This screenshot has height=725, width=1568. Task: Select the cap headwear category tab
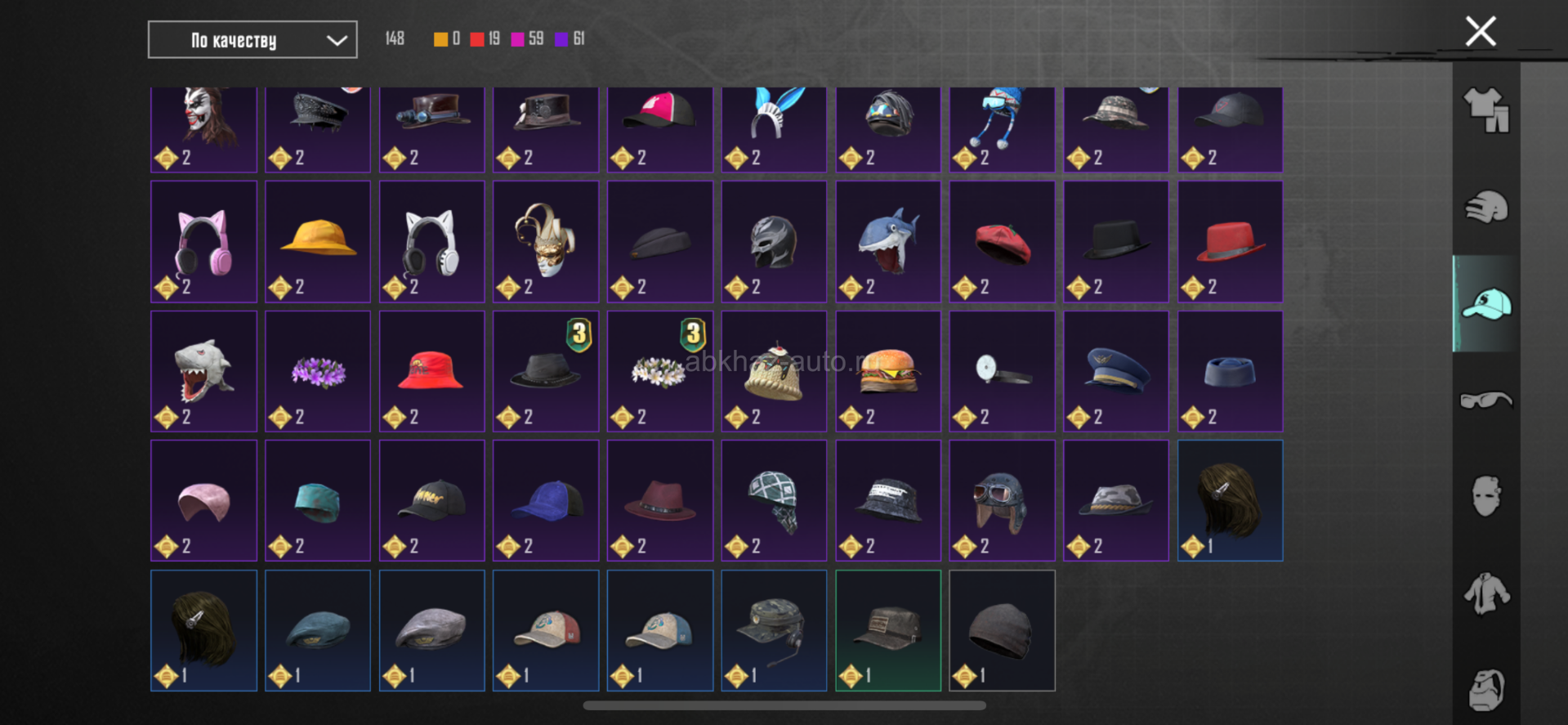(1486, 304)
